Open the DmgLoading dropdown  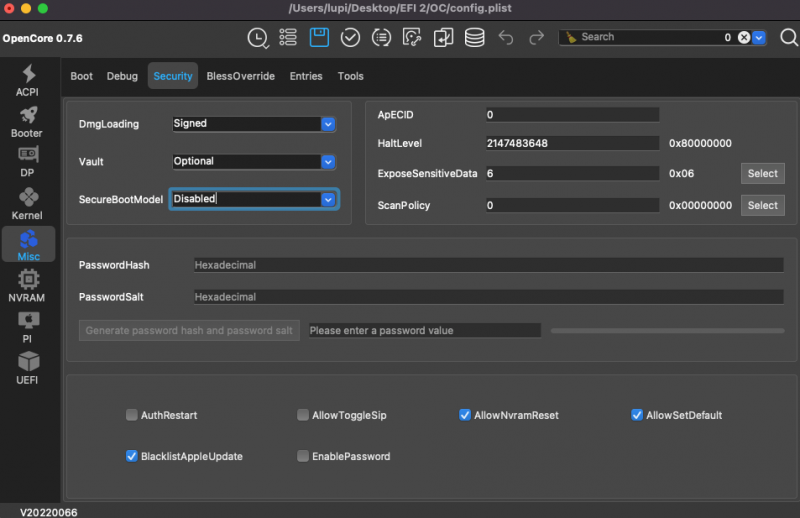[x=327, y=124]
